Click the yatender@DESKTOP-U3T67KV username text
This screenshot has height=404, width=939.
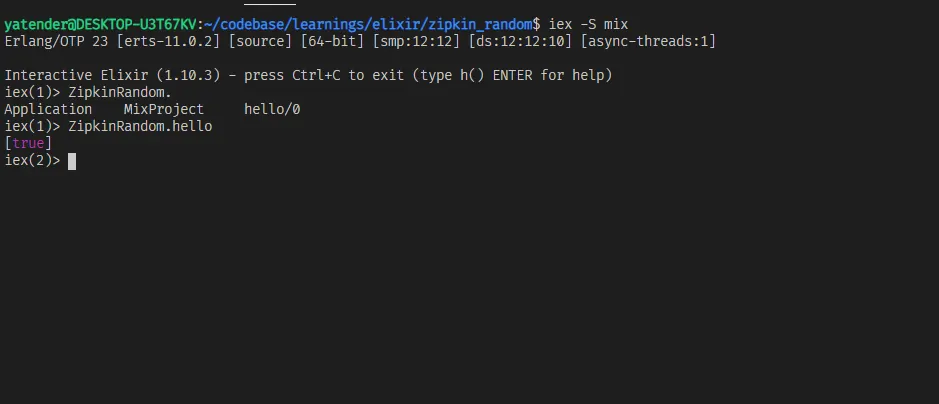[101, 22]
